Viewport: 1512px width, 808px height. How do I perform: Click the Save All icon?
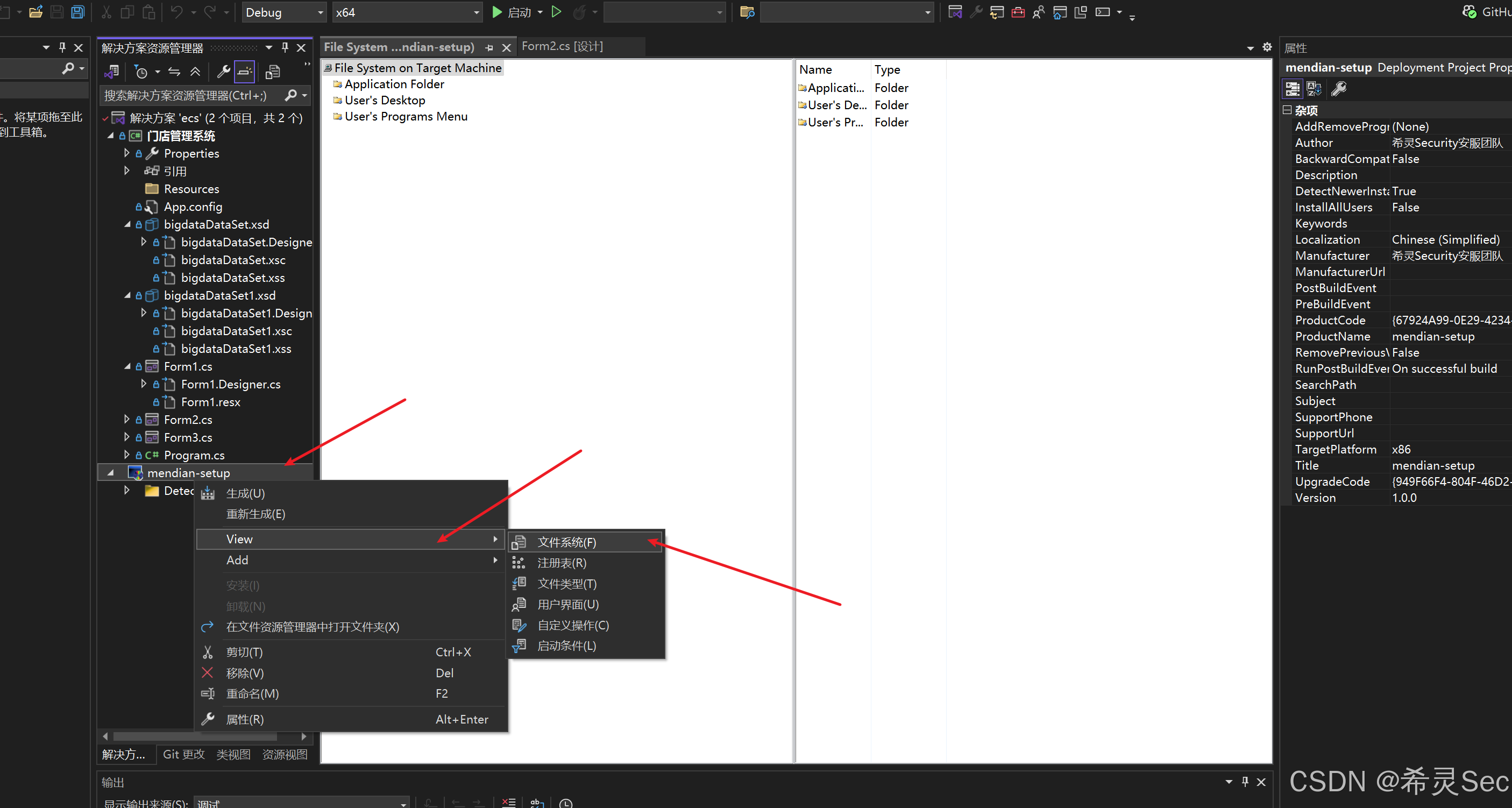(77, 12)
